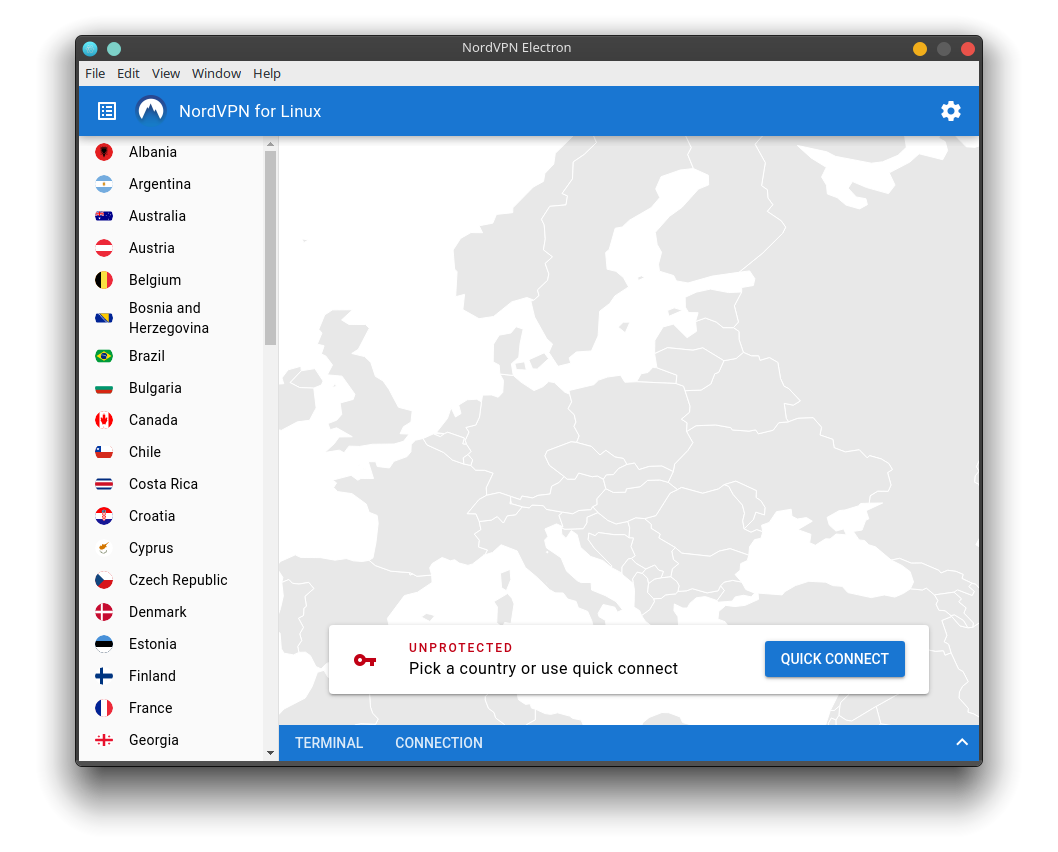The image size is (1058, 852).
Task: Select Belgium country name
Action: pos(155,280)
